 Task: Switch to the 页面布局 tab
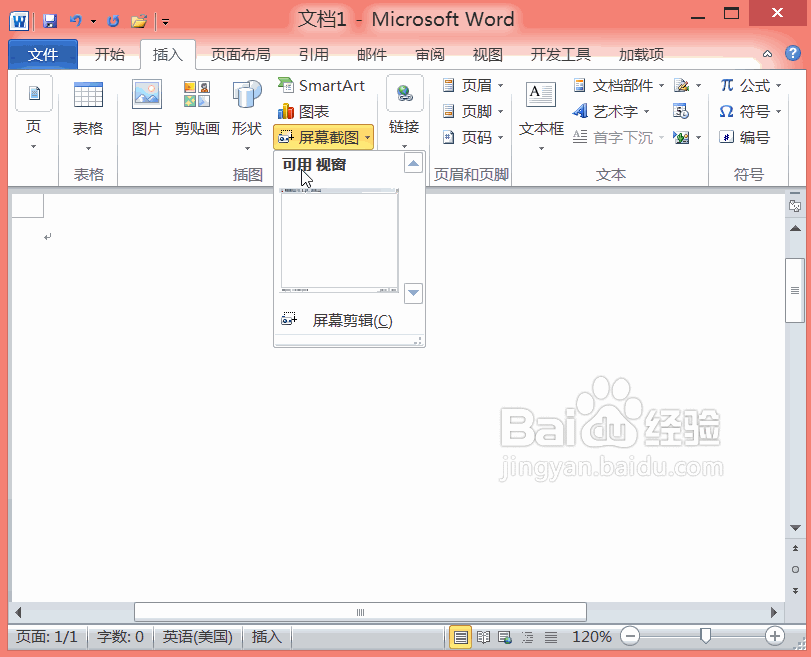pos(241,54)
